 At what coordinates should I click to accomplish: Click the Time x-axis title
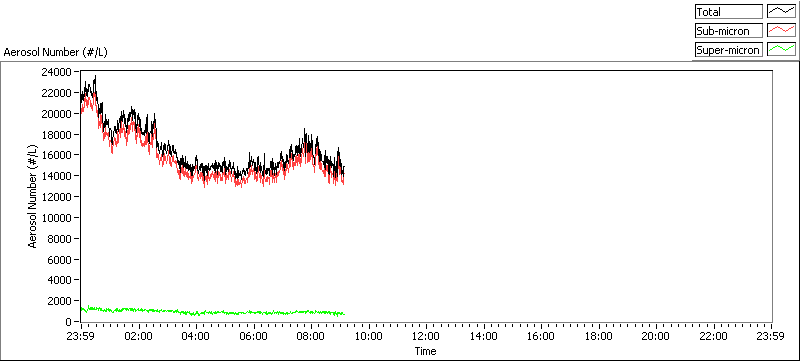426,351
